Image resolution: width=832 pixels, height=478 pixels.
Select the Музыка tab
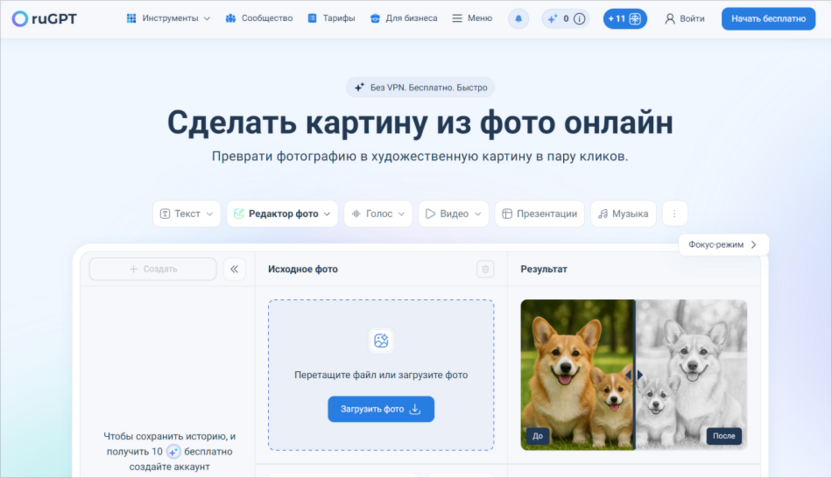point(623,214)
